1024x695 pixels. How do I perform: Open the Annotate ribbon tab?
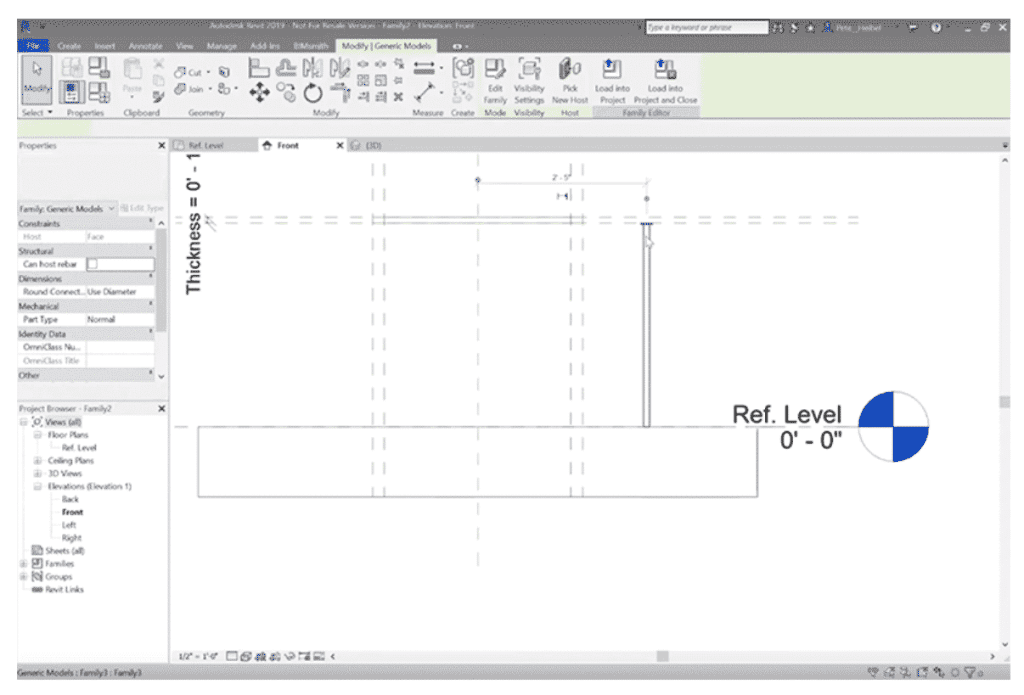(x=145, y=46)
